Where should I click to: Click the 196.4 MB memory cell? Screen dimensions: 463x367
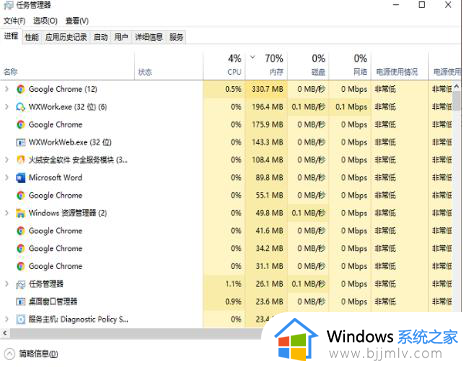tap(267, 107)
